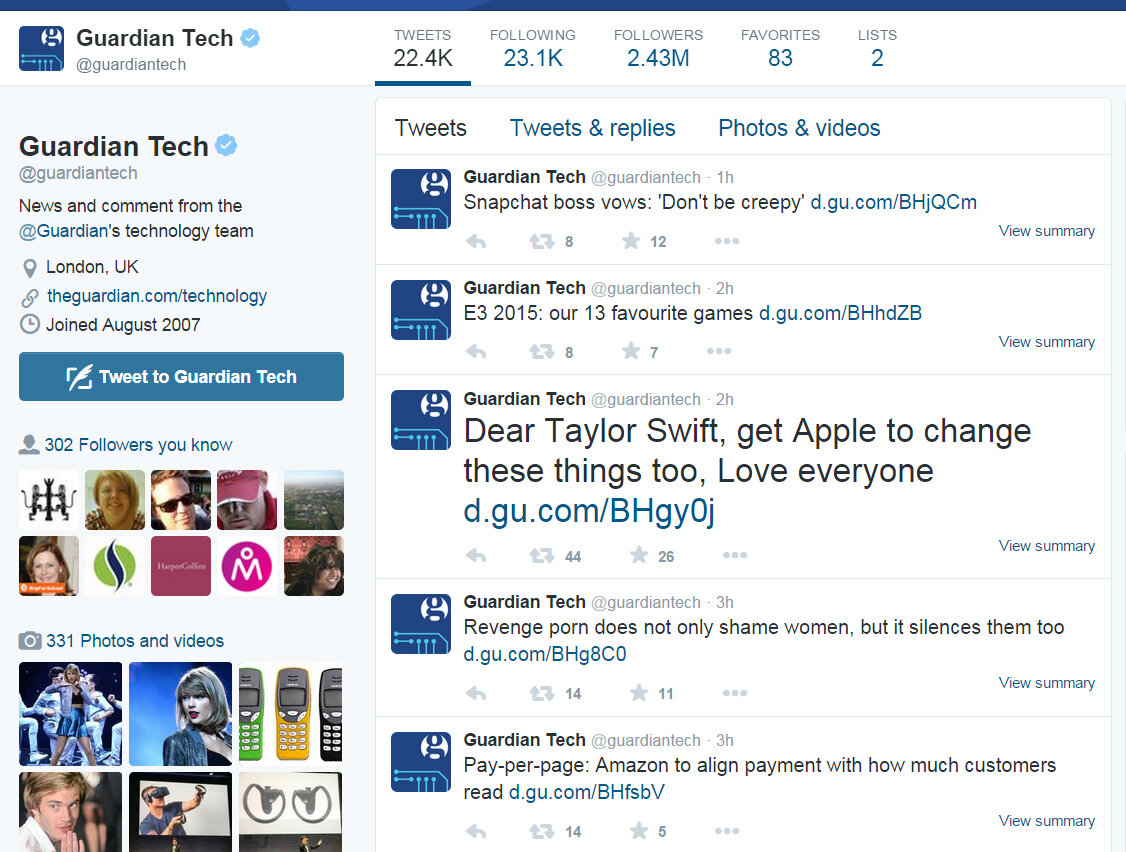Reply to the E3 2015 tweet

tap(476, 352)
